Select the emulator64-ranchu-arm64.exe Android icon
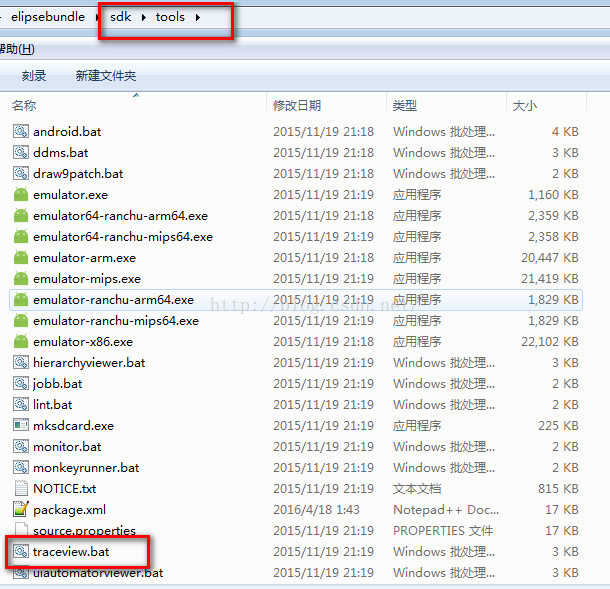This screenshot has width=610, height=589. coord(21,216)
